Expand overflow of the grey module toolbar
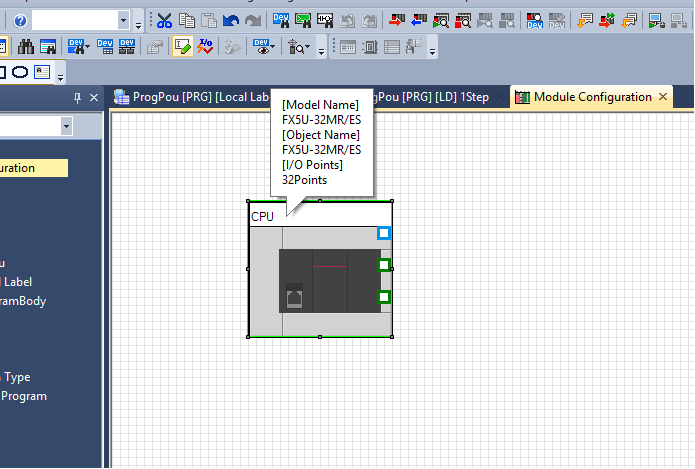Screen dimensions: 695x469 coord(433,49)
